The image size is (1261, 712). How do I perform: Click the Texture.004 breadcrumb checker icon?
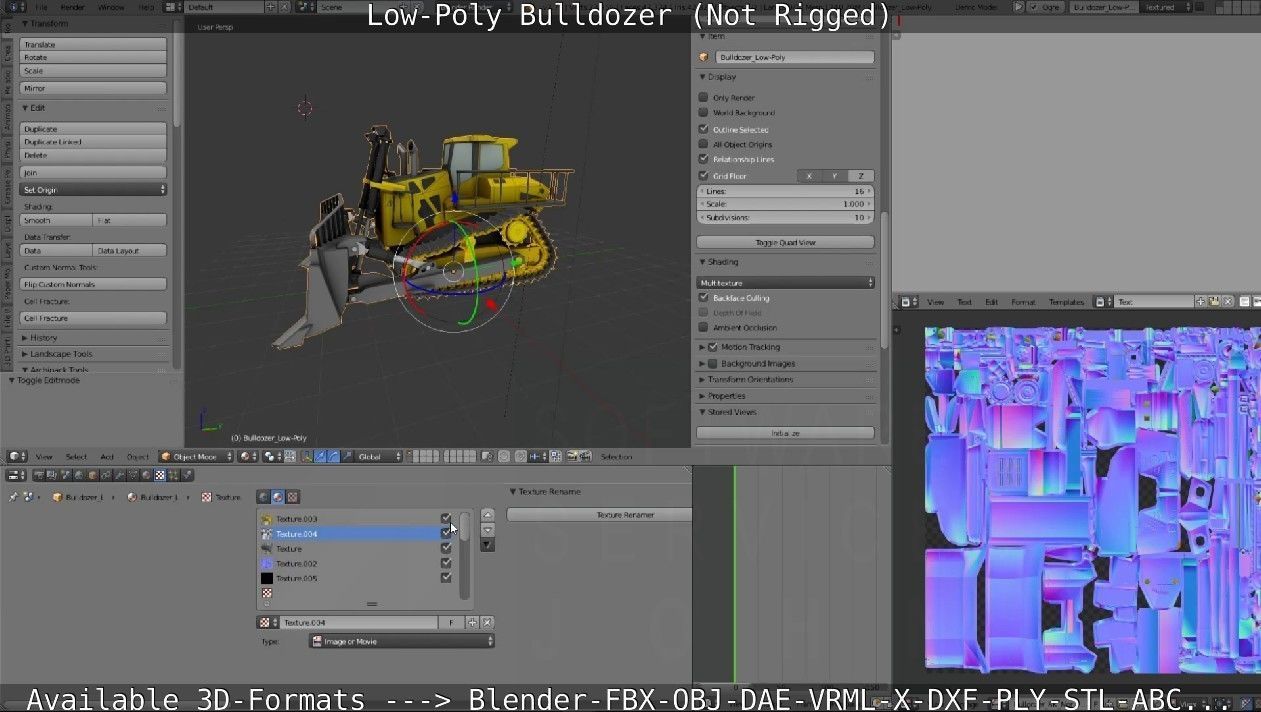(207, 497)
